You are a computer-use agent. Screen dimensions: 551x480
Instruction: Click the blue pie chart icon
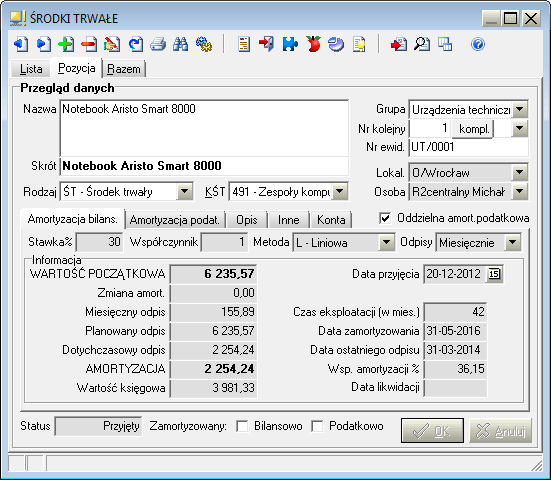click(x=336, y=45)
